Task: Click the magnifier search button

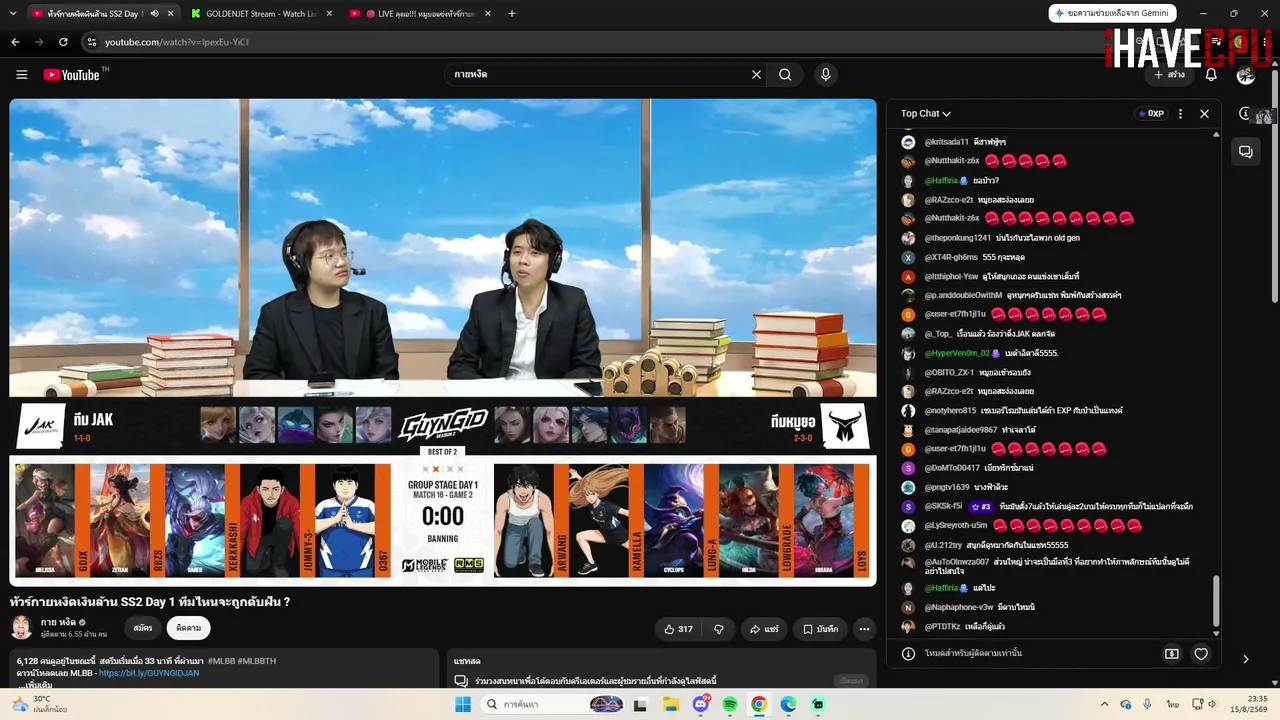Action: coord(785,74)
